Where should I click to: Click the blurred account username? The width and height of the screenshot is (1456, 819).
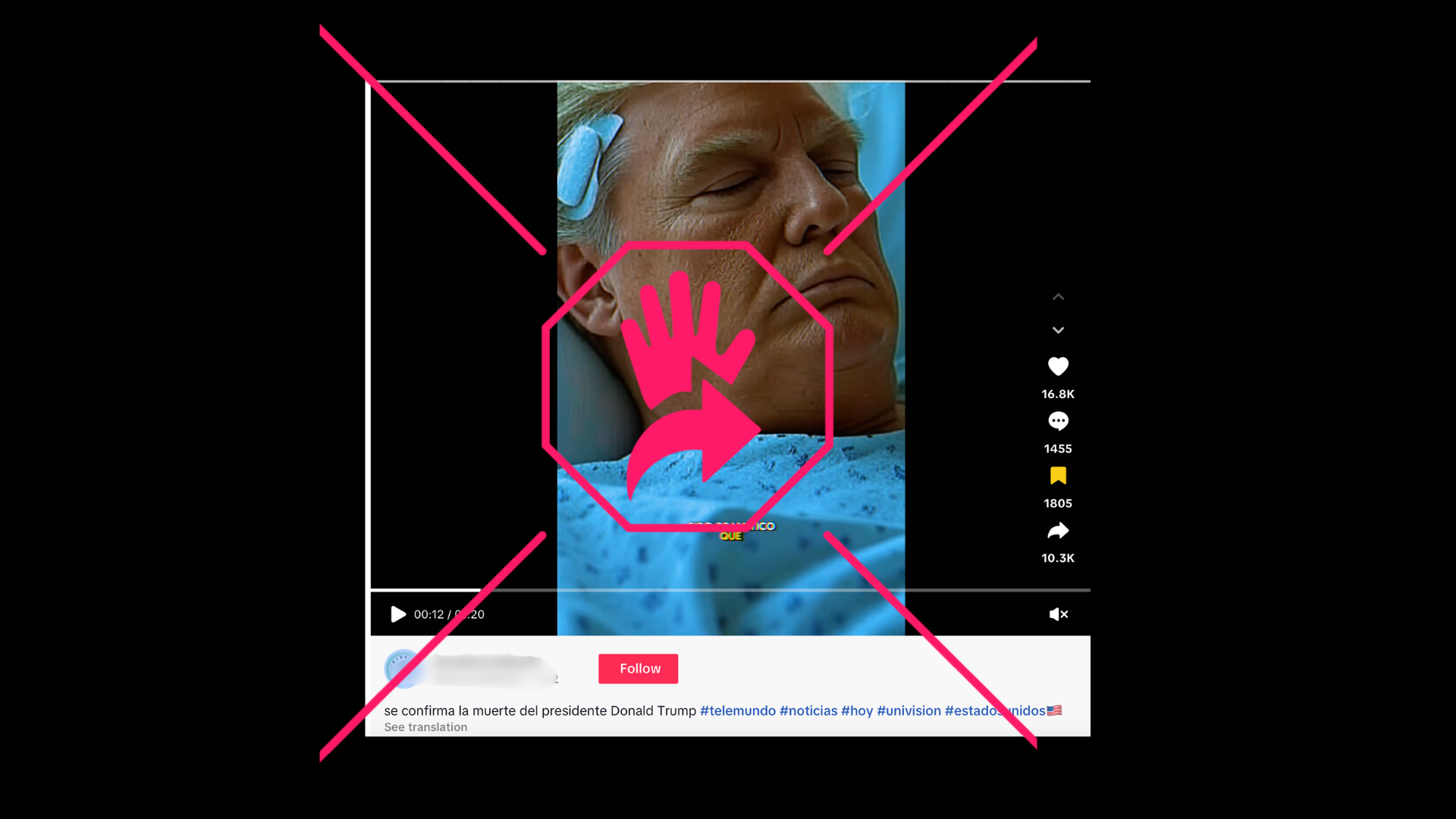click(497, 669)
